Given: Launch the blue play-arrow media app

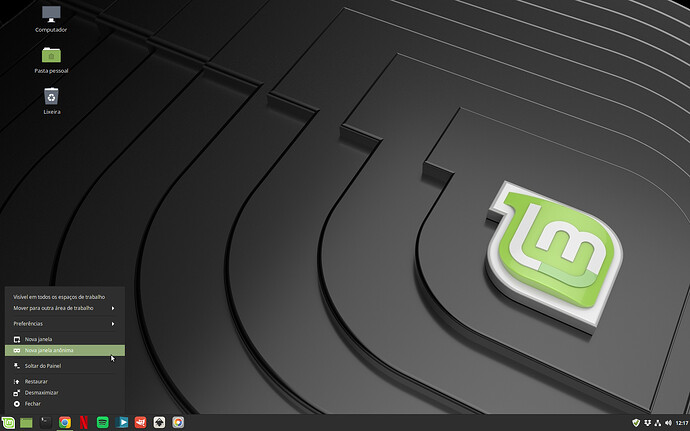Looking at the screenshot, I should (121, 423).
